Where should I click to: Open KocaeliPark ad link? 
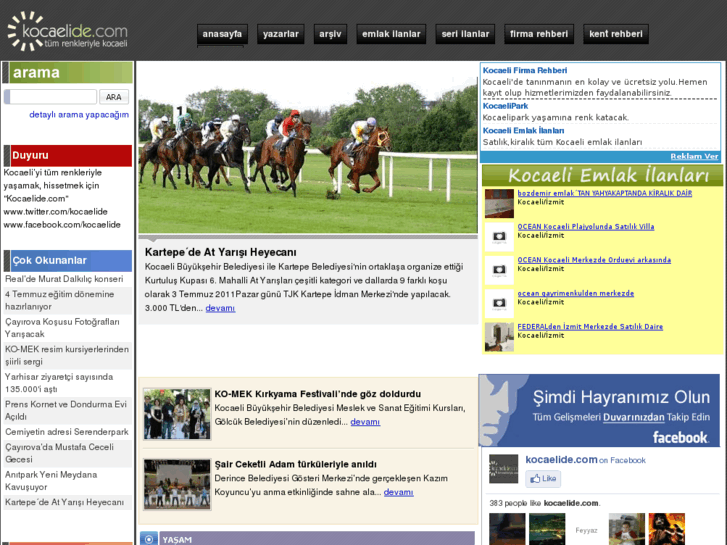click(x=505, y=106)
